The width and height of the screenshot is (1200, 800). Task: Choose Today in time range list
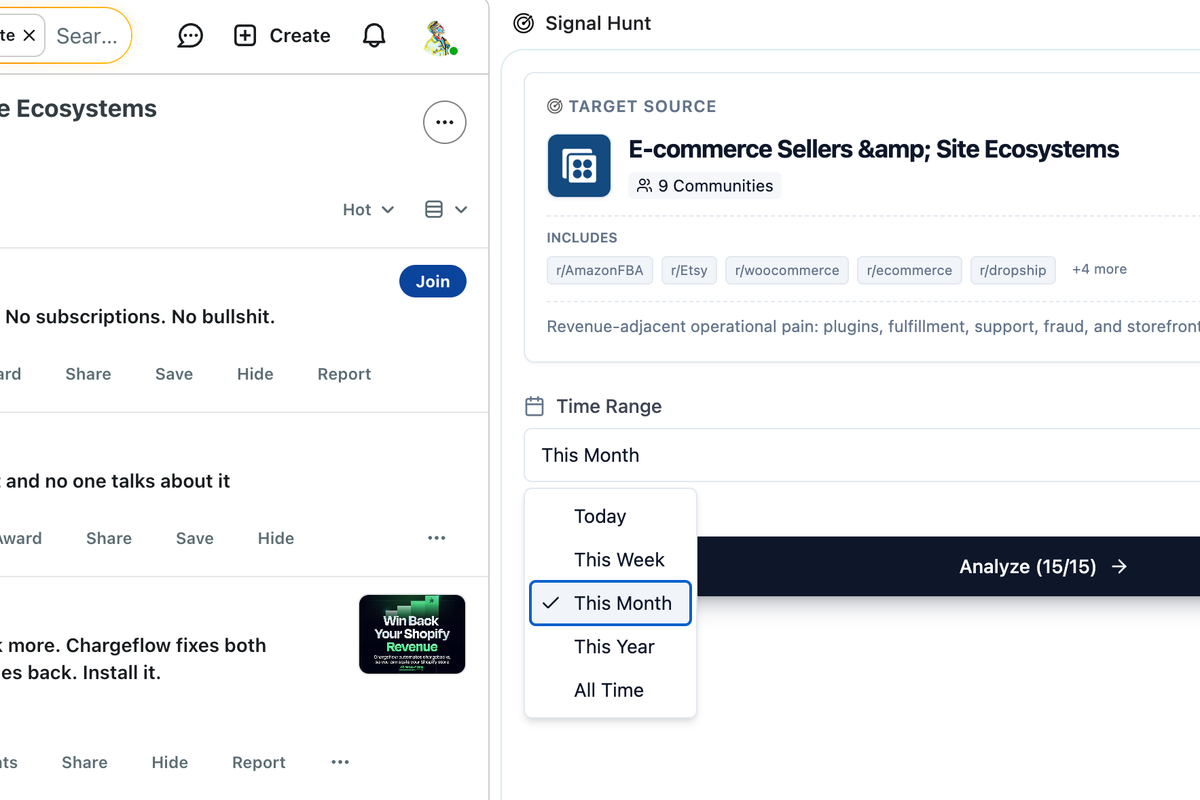[610, 516]
